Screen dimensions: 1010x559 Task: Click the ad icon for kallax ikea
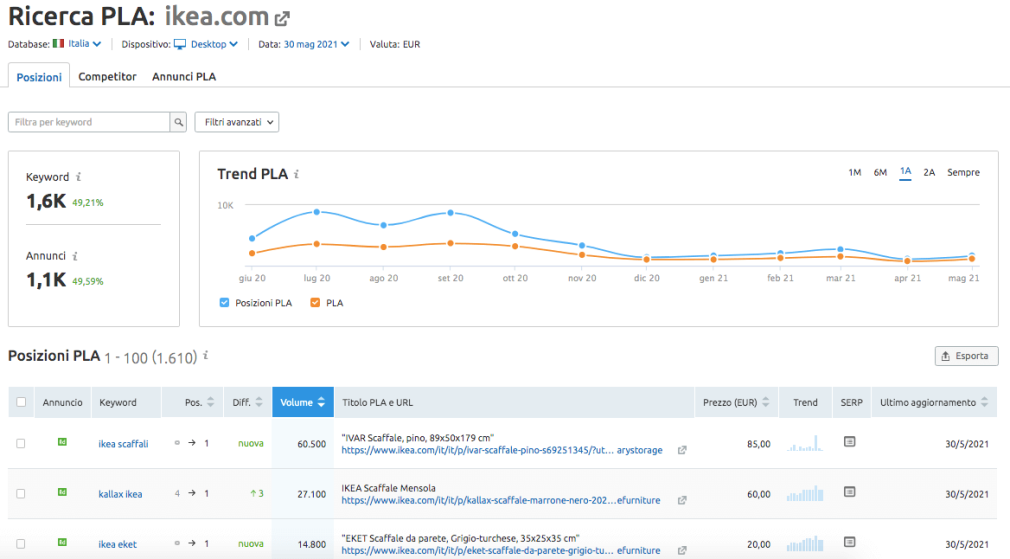pyautogui.click(x=62, y=492)
